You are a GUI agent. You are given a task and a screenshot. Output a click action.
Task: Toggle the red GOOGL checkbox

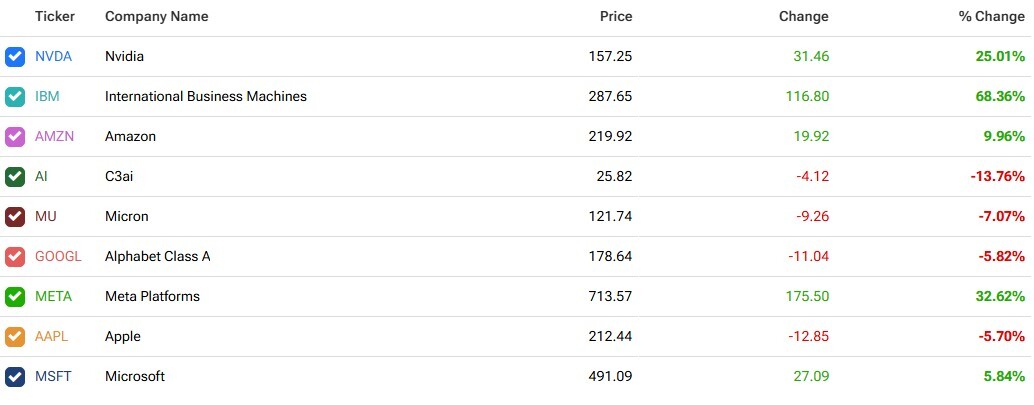click(15, 257)
